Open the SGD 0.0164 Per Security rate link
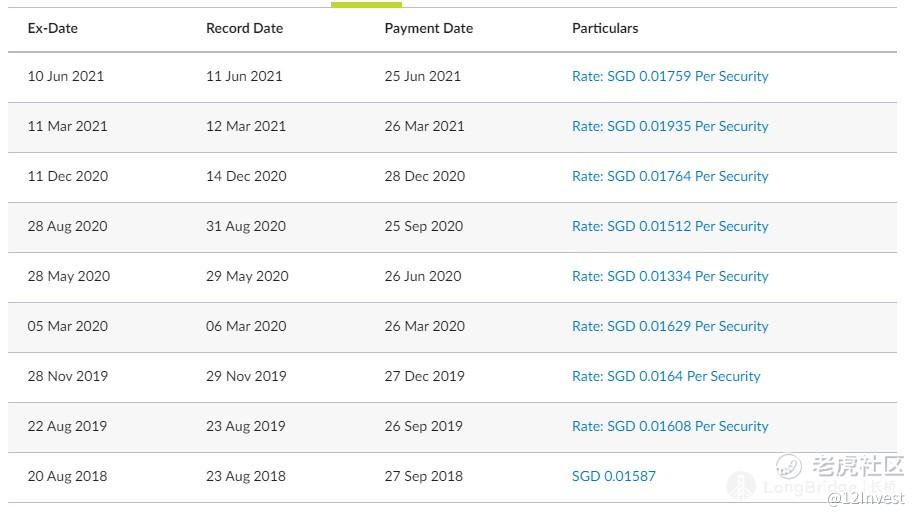The height and width of the screenshot is (519, 922). point(666,376)
